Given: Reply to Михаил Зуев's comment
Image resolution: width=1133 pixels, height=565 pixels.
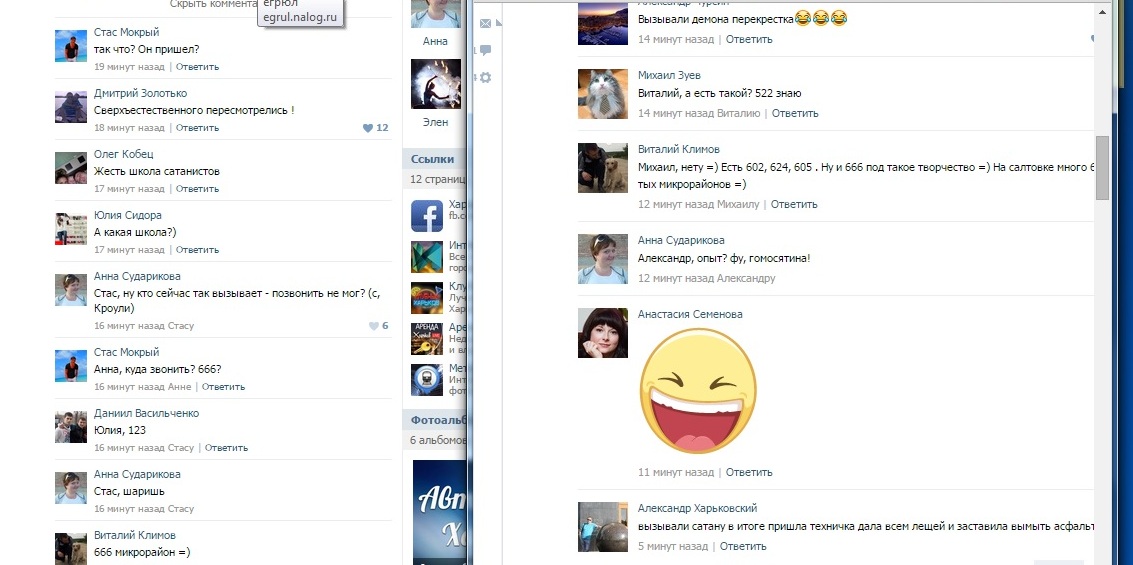Looking at the screenshot, I should 795,113.
